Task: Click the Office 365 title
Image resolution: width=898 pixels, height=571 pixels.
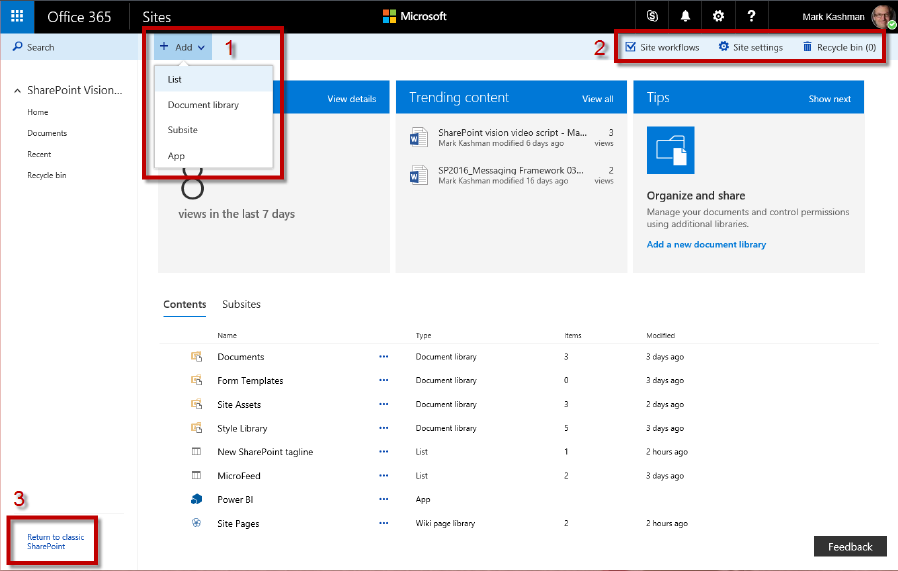Action: (x=79, y=17)
